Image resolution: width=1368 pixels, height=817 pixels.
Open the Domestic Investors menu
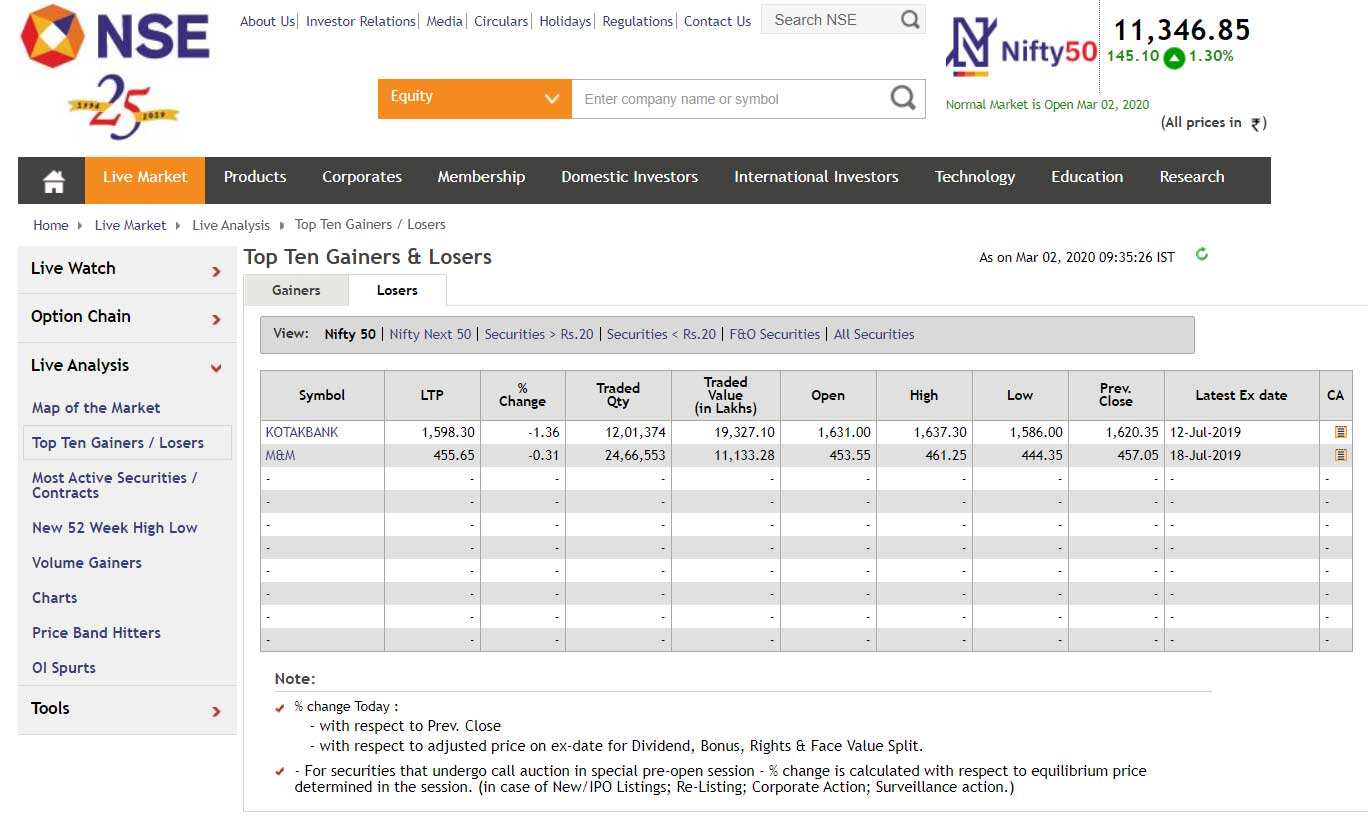[630, 177]
